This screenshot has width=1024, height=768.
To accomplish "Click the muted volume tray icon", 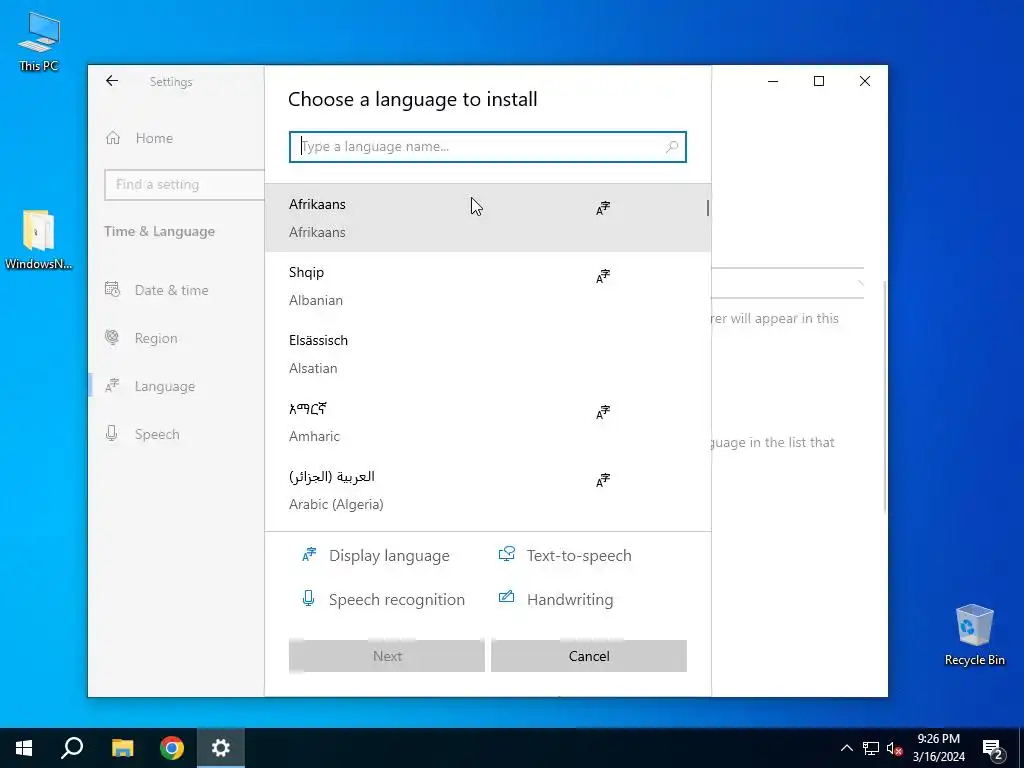I will [894, 748].
